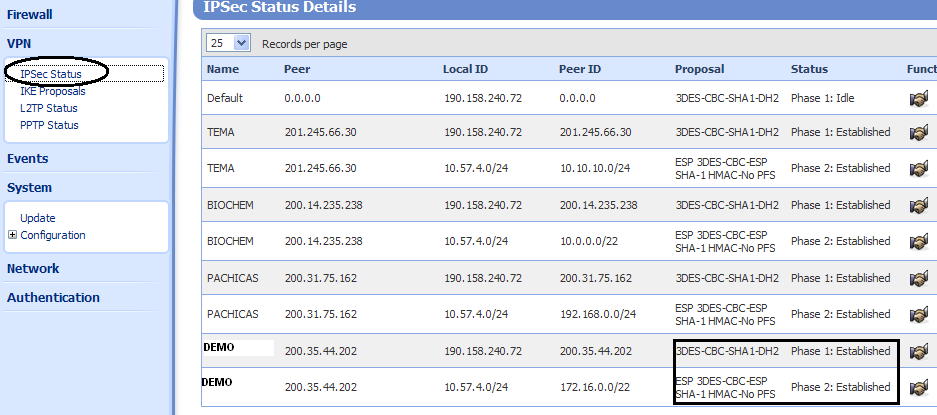This screenshot has height=415, width=937.
Task: Click handshake icon for PACHICAS Phase 1 row
Action: (918, 278)
